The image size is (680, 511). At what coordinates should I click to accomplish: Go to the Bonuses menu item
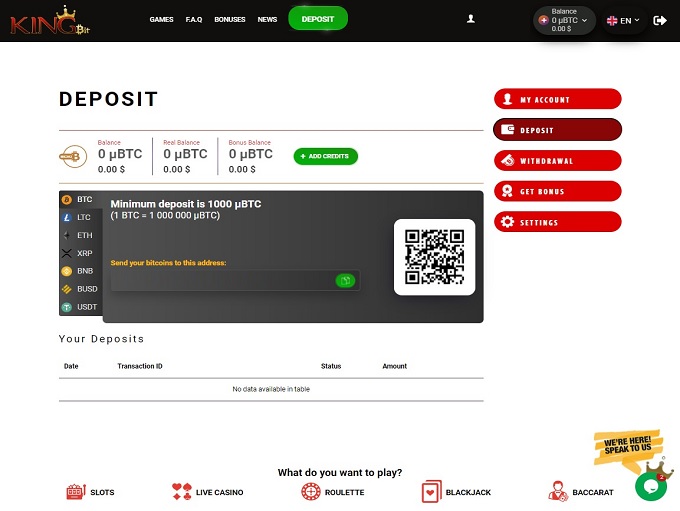click(229, 19)
